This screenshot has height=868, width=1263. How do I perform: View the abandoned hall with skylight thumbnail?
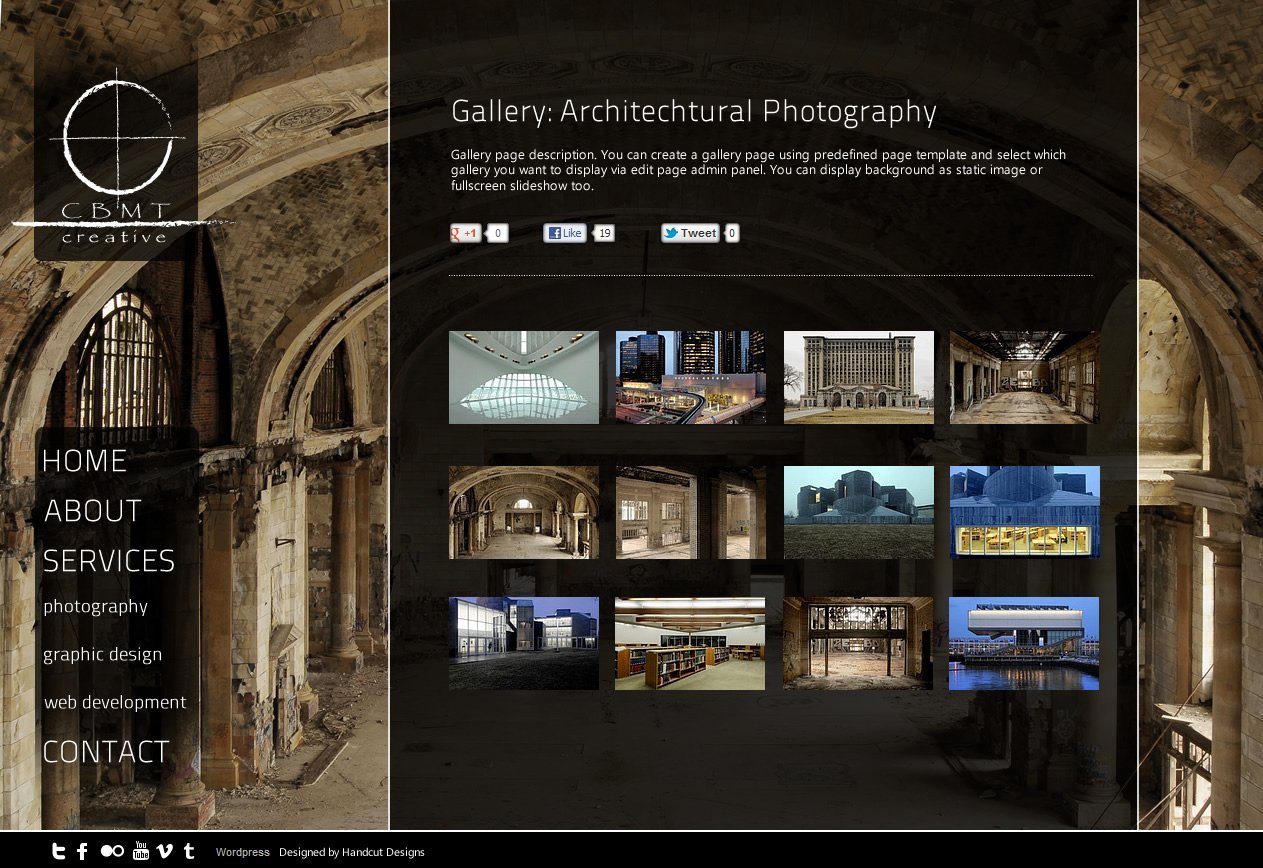coord(1025,378)
